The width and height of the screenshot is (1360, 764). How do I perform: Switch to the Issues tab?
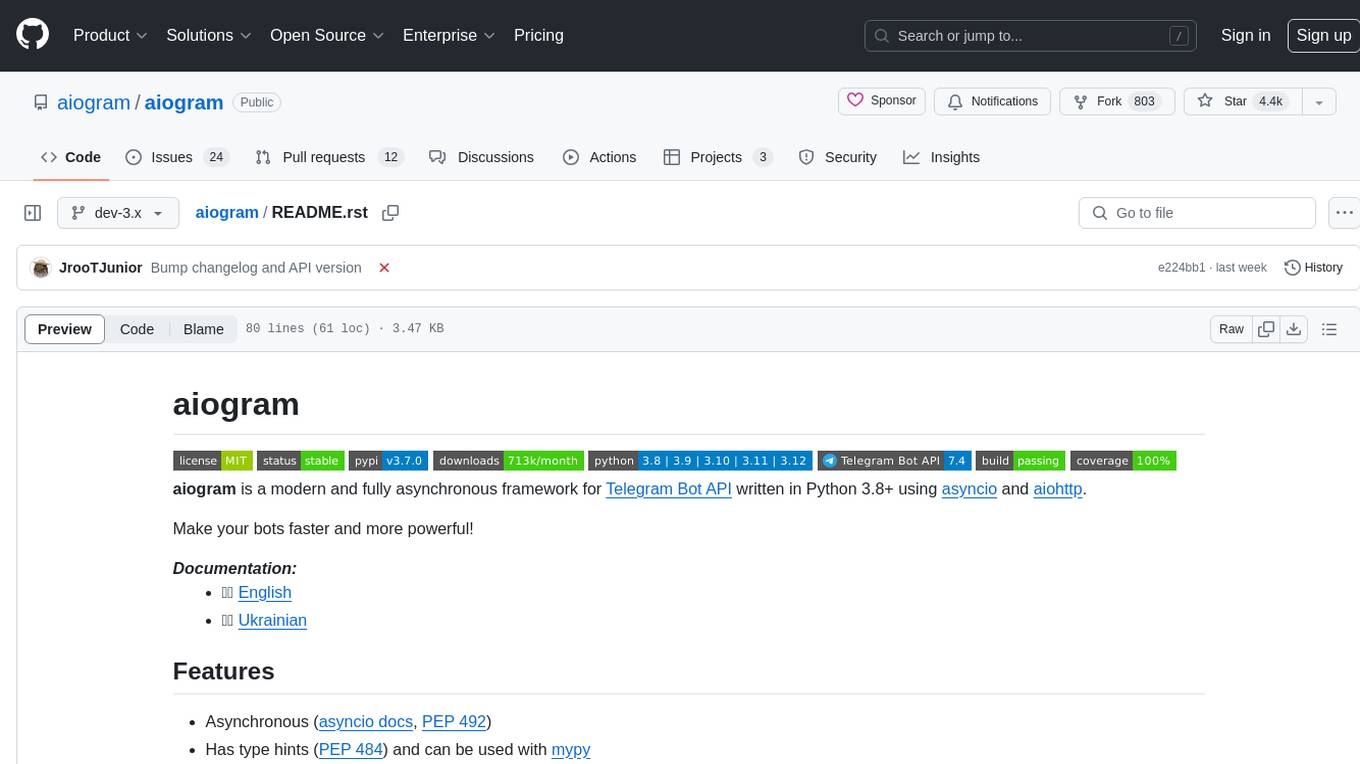[x=177, y=157]
